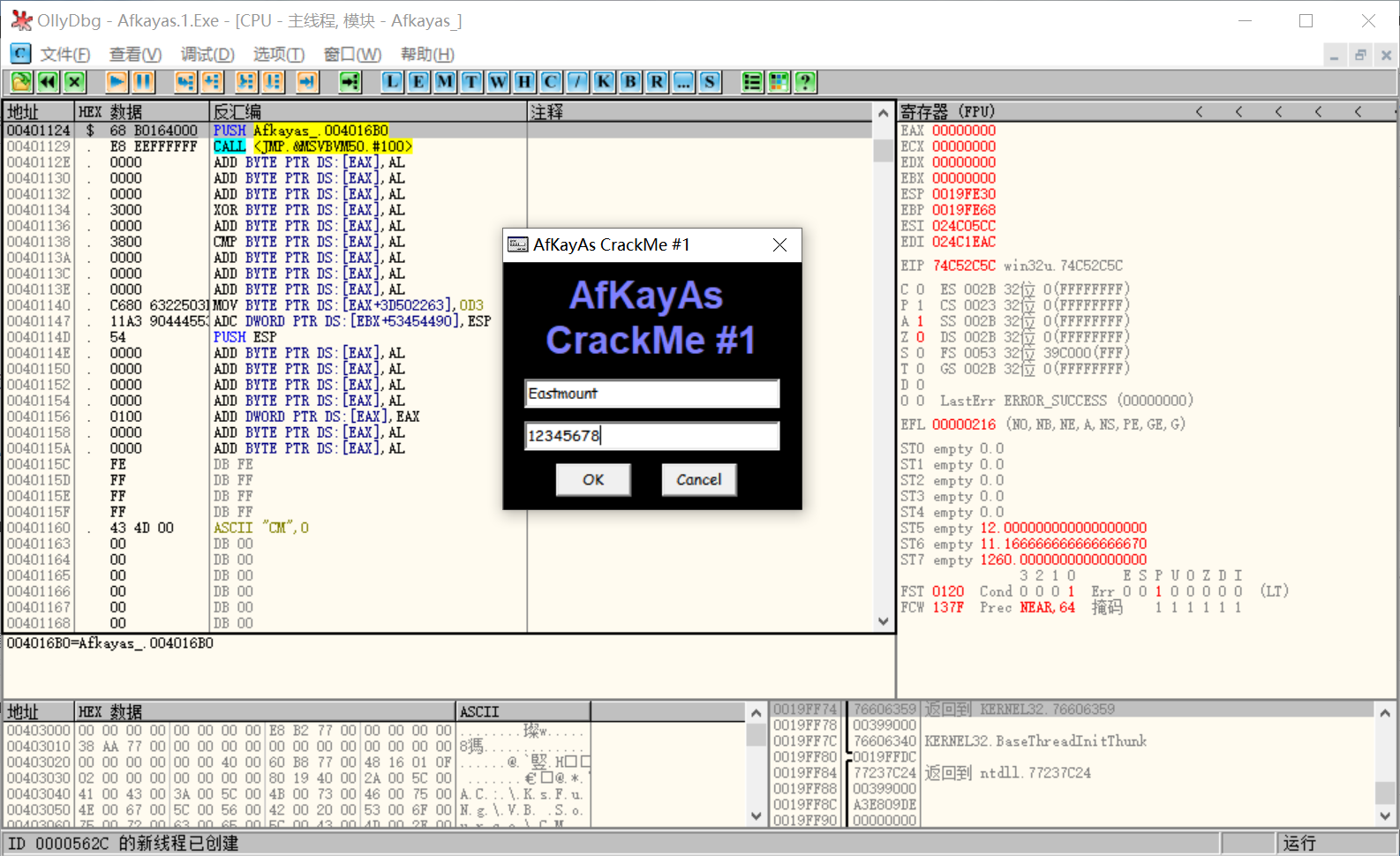
Task: Open appearance color options icon
Action: tap(779, 82)
